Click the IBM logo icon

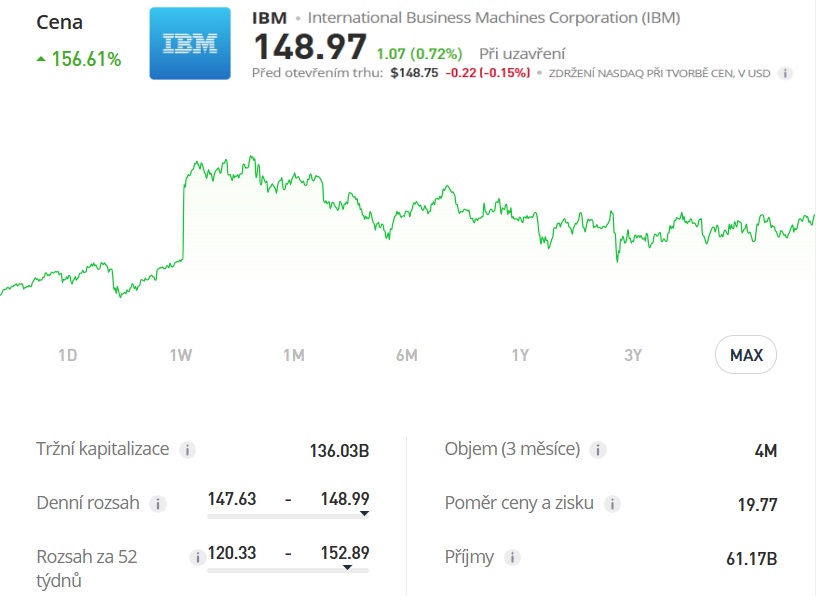tap(189, 44)
